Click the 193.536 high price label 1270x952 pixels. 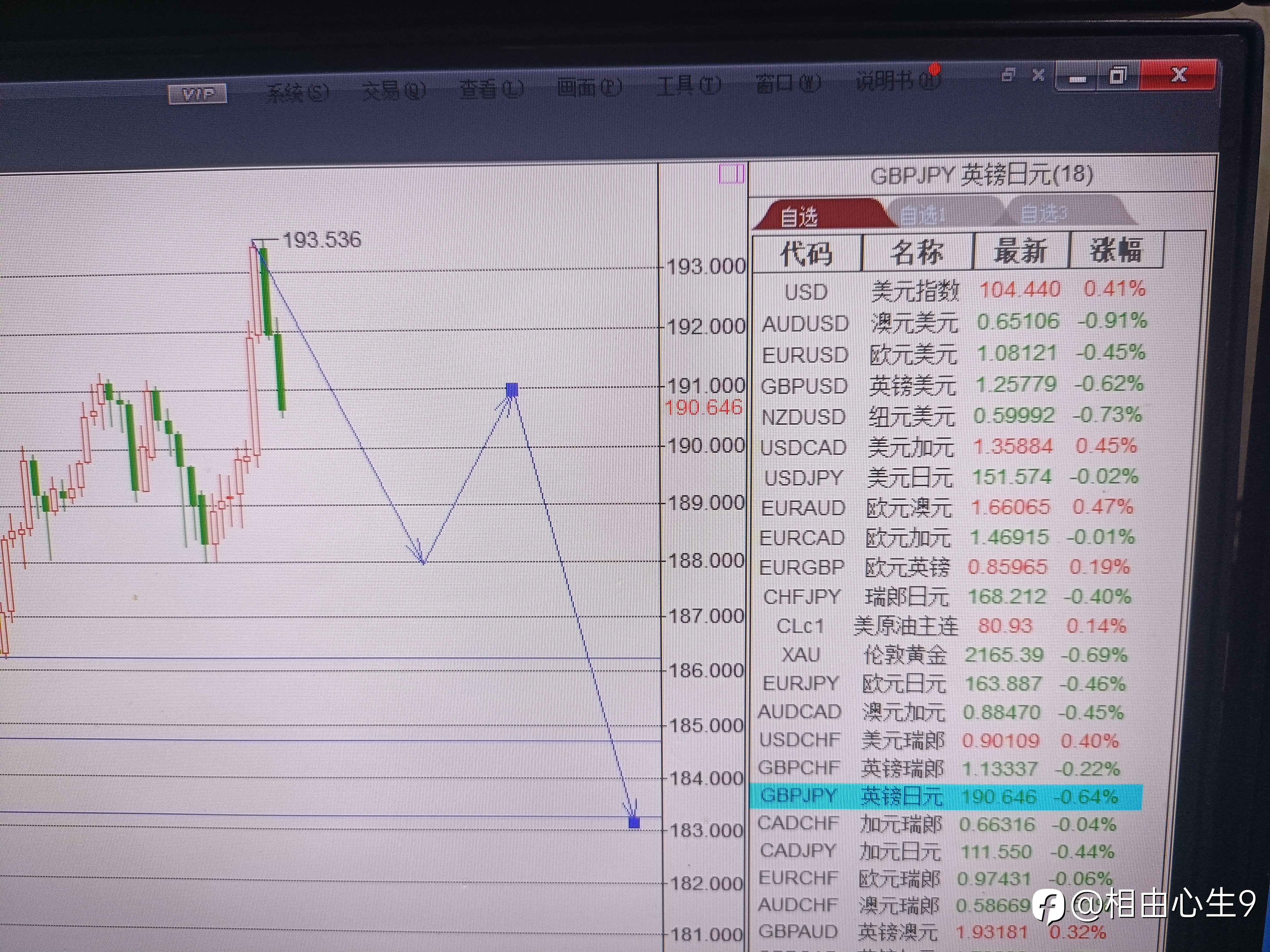[322, 239]
